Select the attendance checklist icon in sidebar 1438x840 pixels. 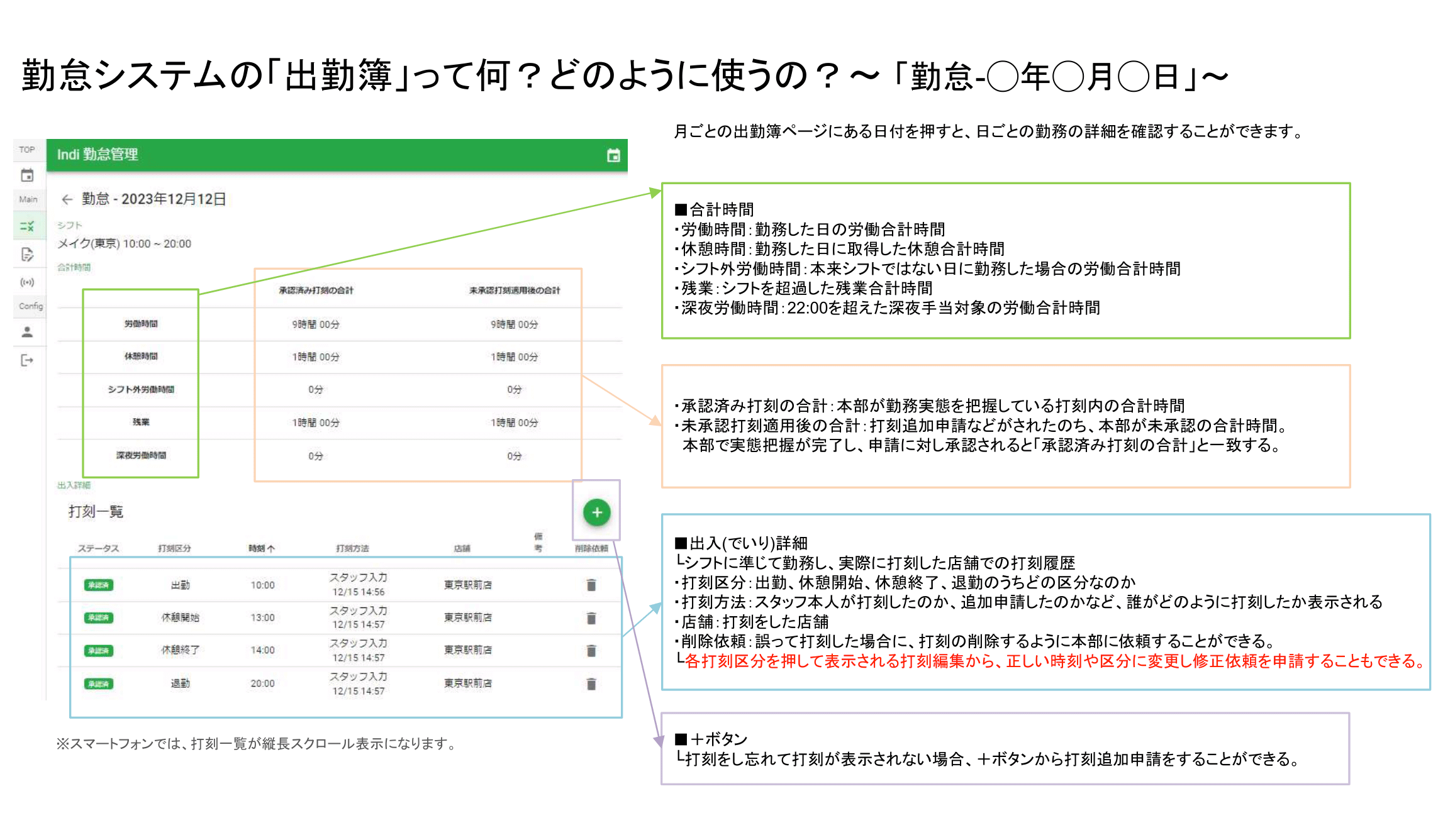pyautogui.click(x=27, y=226)
